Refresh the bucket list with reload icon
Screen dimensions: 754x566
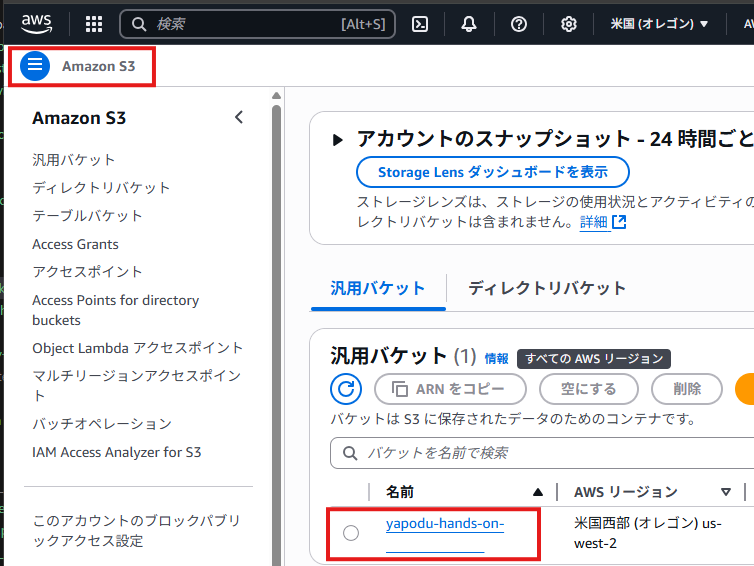click(x=346, y=389)
